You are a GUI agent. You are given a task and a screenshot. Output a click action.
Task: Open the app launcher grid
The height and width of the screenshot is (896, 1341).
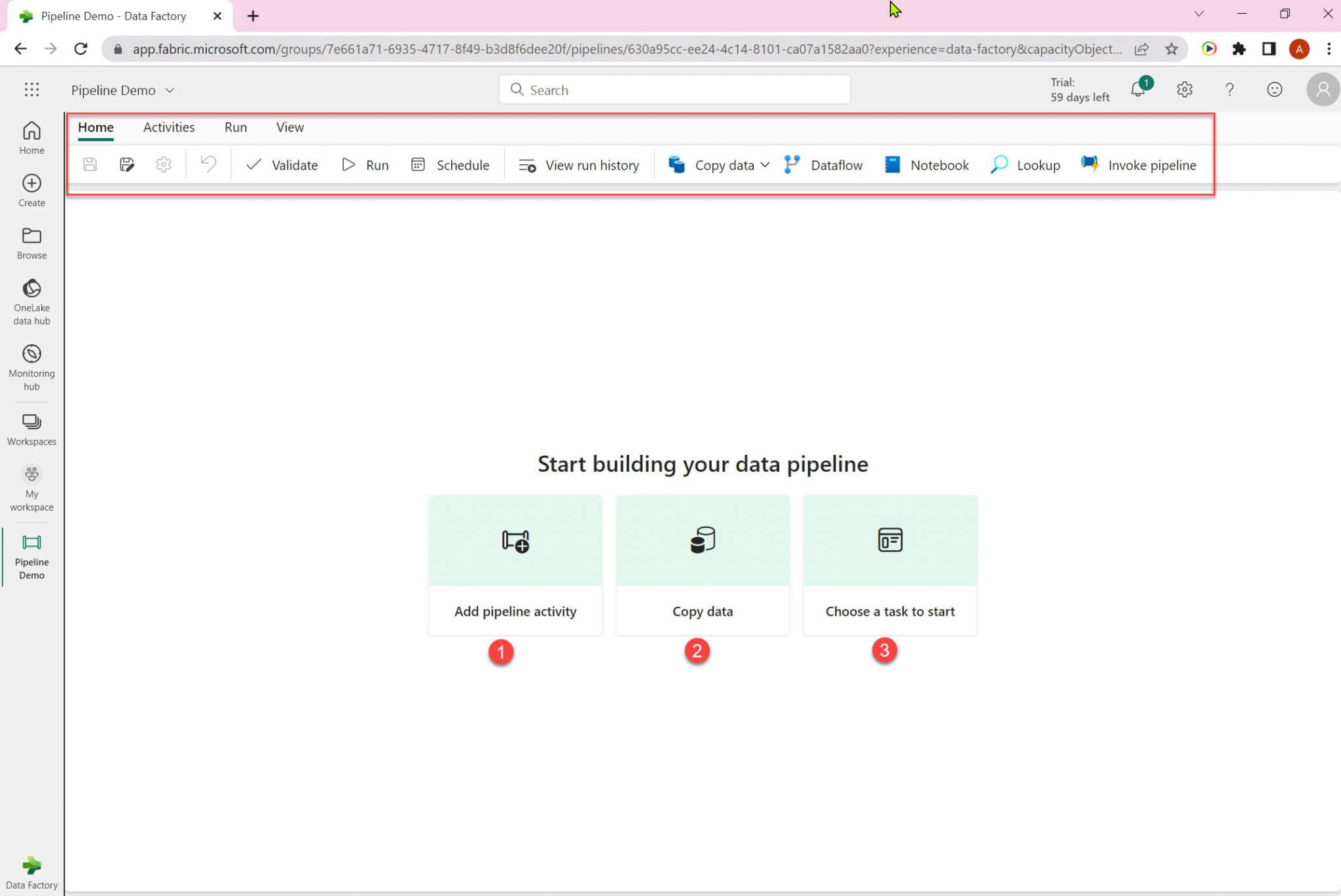point(31,90)
